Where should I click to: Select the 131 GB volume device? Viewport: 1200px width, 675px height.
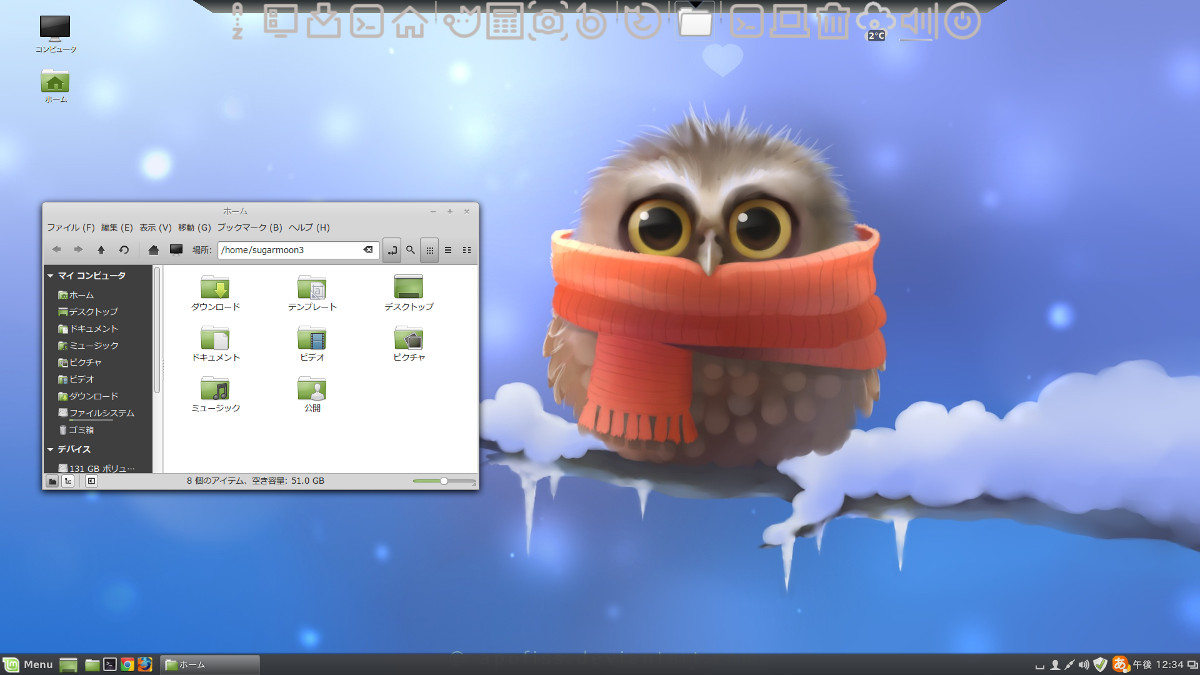coord(96,468)
